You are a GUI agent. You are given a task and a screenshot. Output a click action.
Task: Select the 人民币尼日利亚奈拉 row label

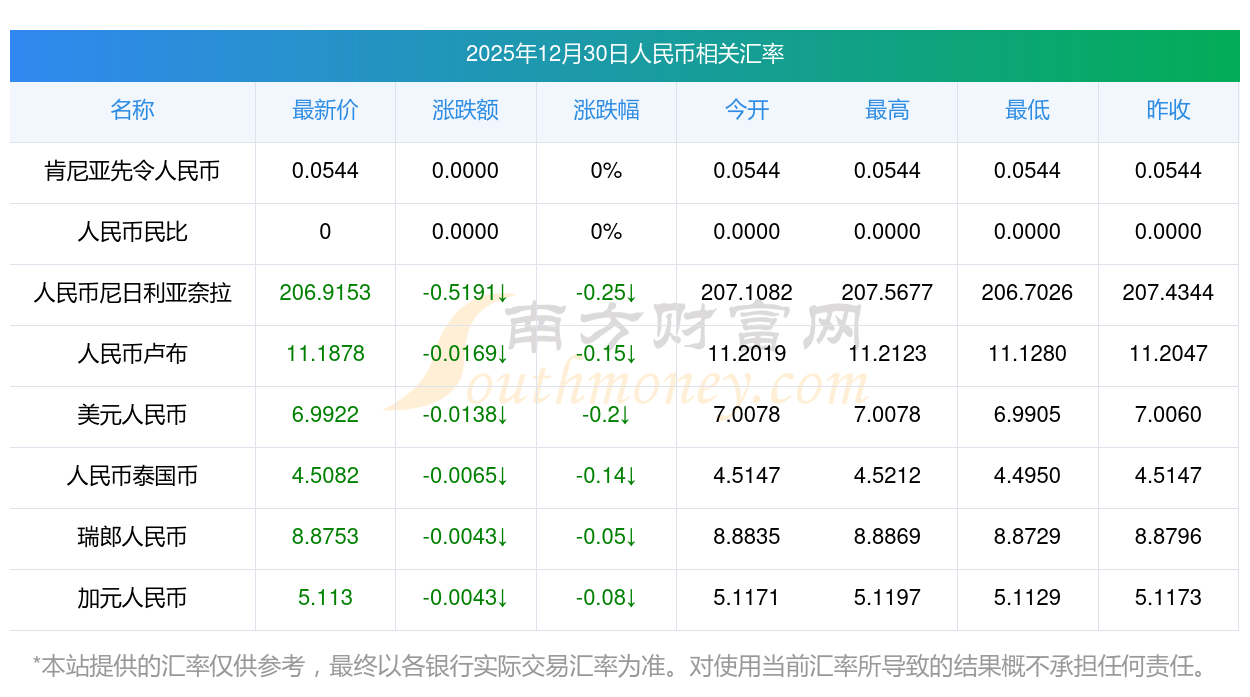[x=132, y=293]
